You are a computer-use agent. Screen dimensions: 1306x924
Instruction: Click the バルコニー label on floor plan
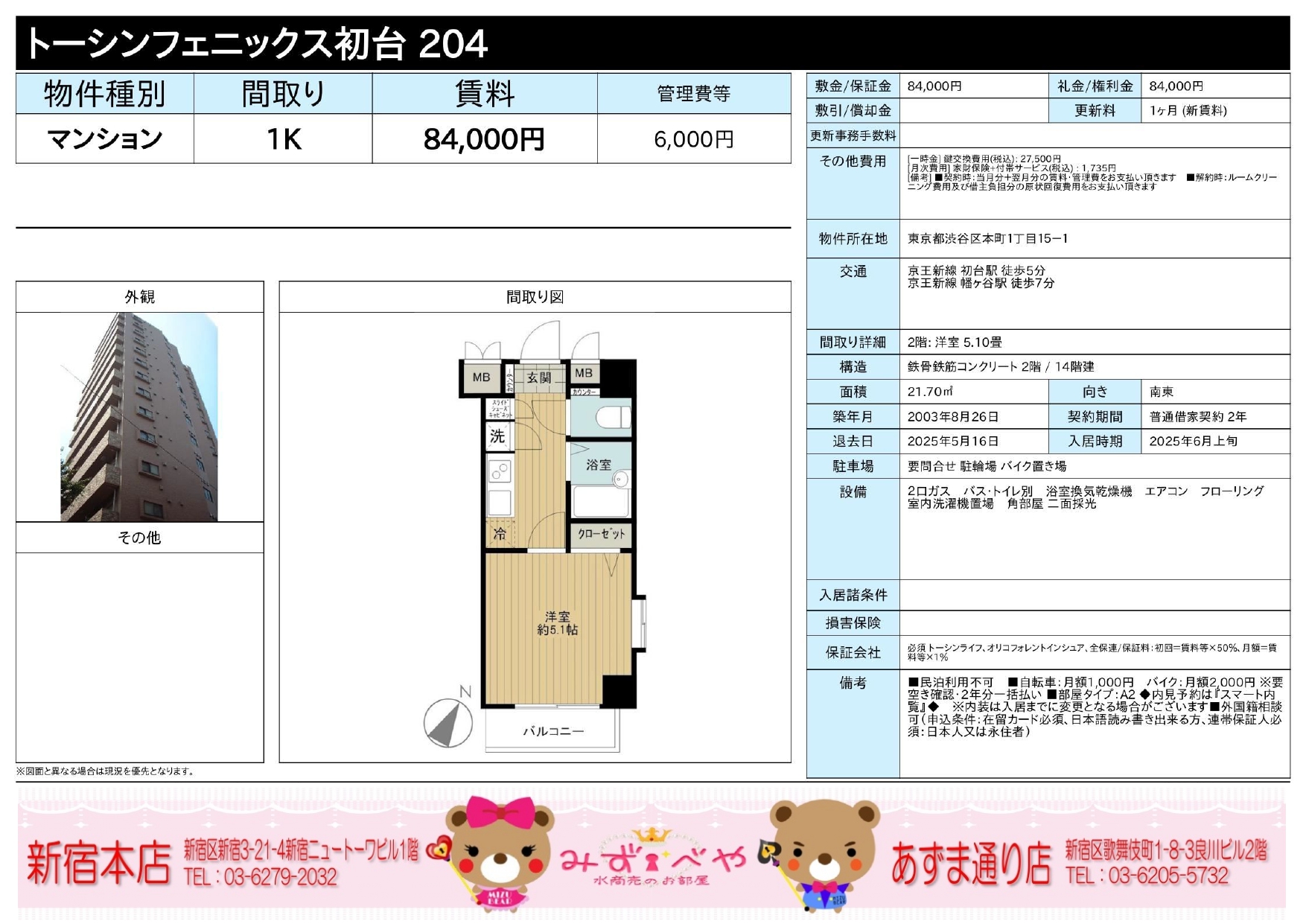[552, 731]
